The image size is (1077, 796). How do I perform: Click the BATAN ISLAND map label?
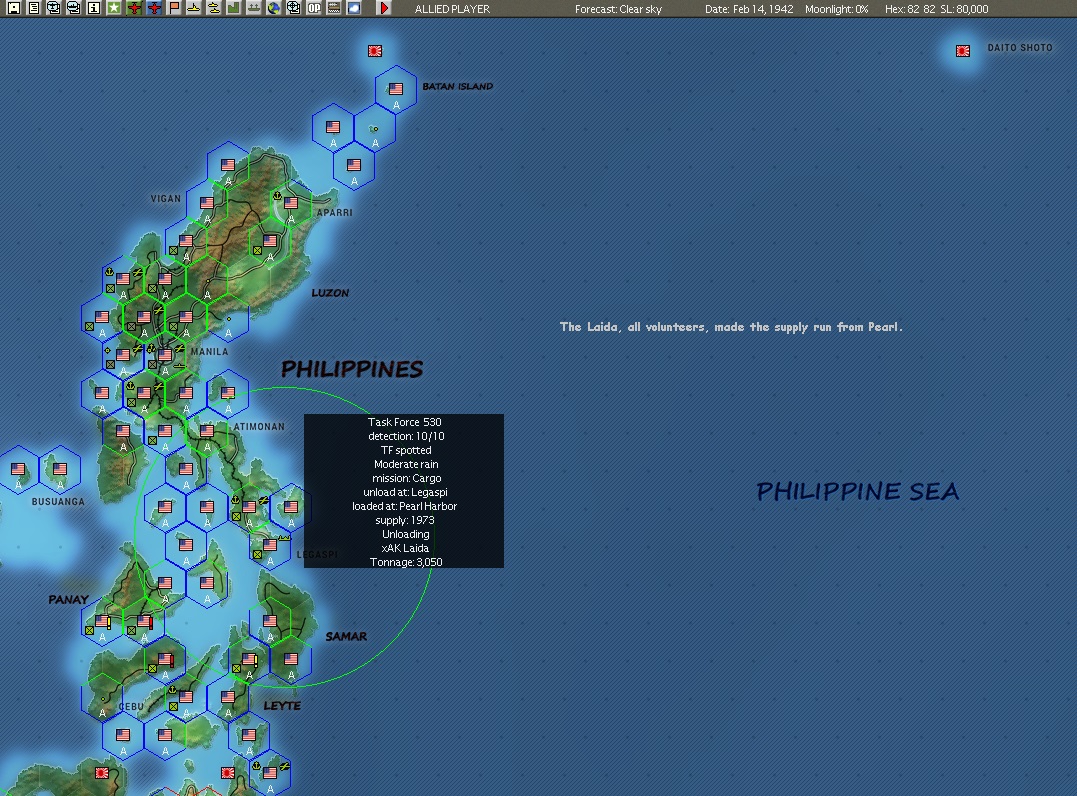[x=457, y=87]
